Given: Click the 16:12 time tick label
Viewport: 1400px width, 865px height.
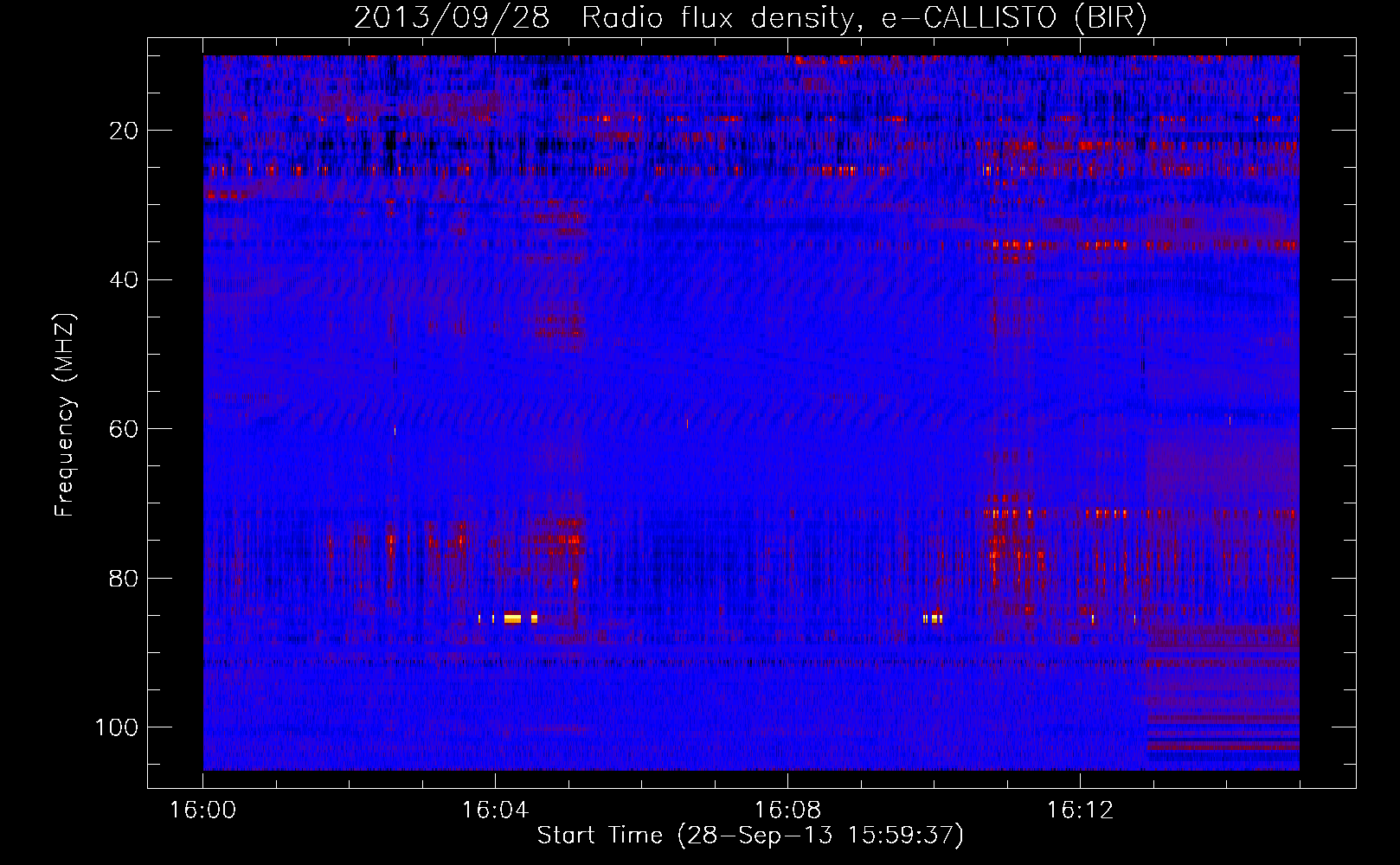Looking at the screenshot, I should pos(1080,811).
